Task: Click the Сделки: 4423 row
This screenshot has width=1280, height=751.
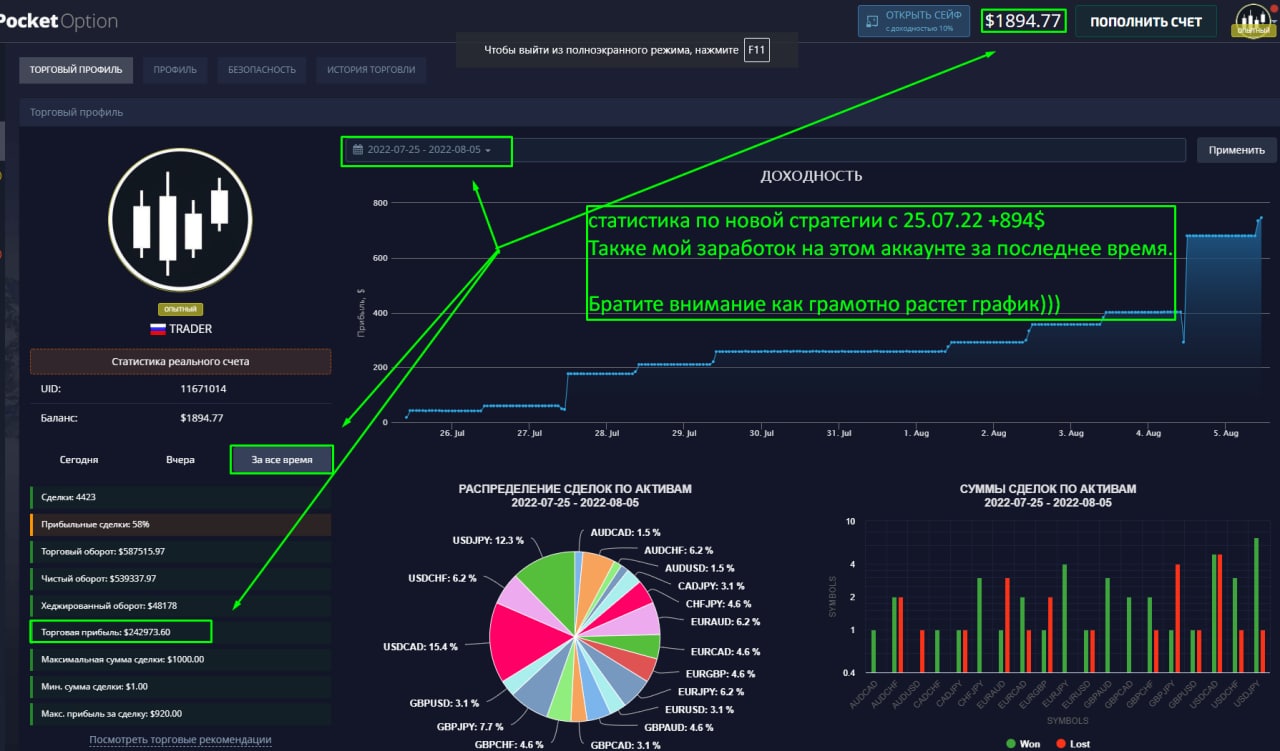Action: [180, 497]
